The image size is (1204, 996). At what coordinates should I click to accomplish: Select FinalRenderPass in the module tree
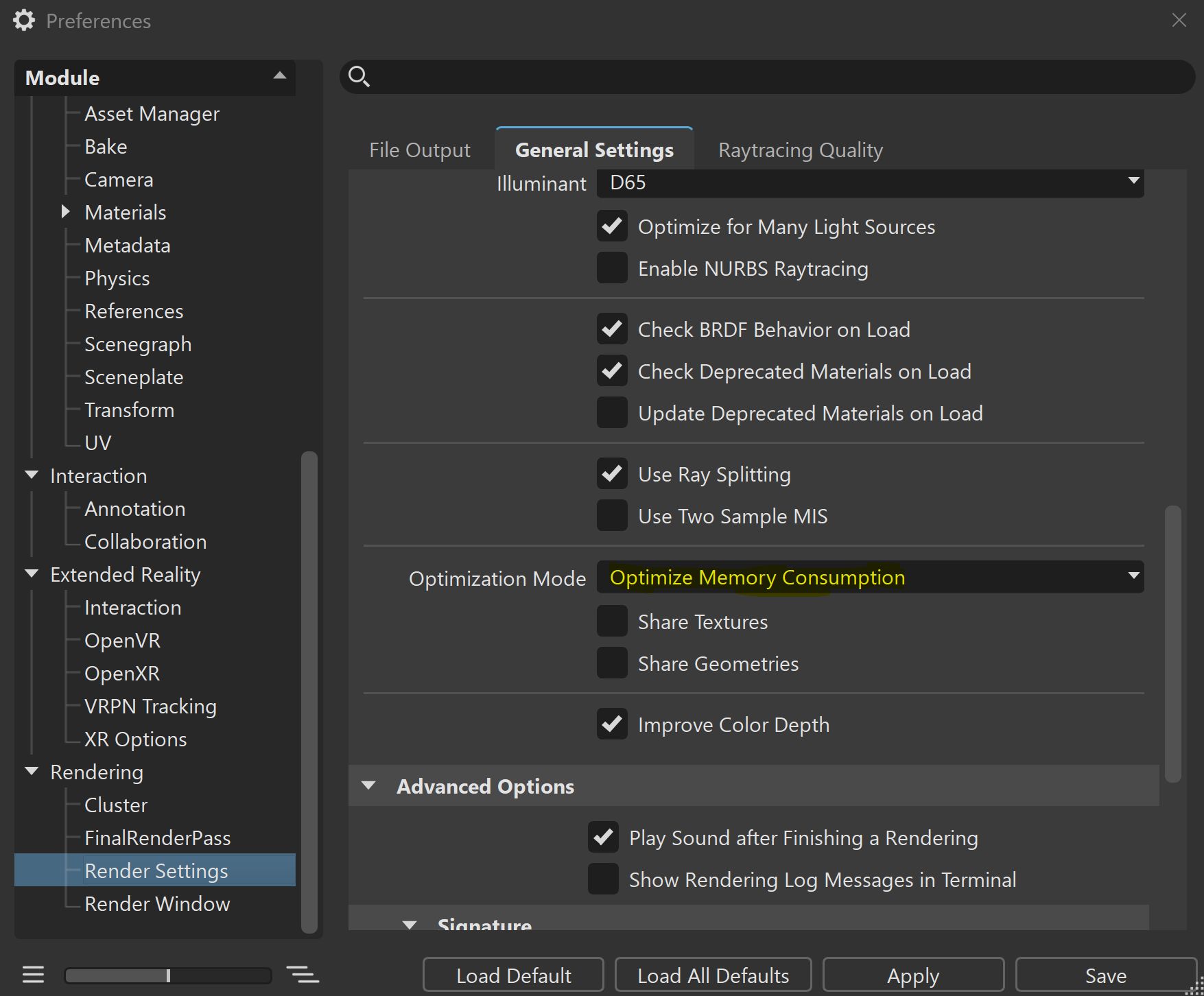click(157, 838)
